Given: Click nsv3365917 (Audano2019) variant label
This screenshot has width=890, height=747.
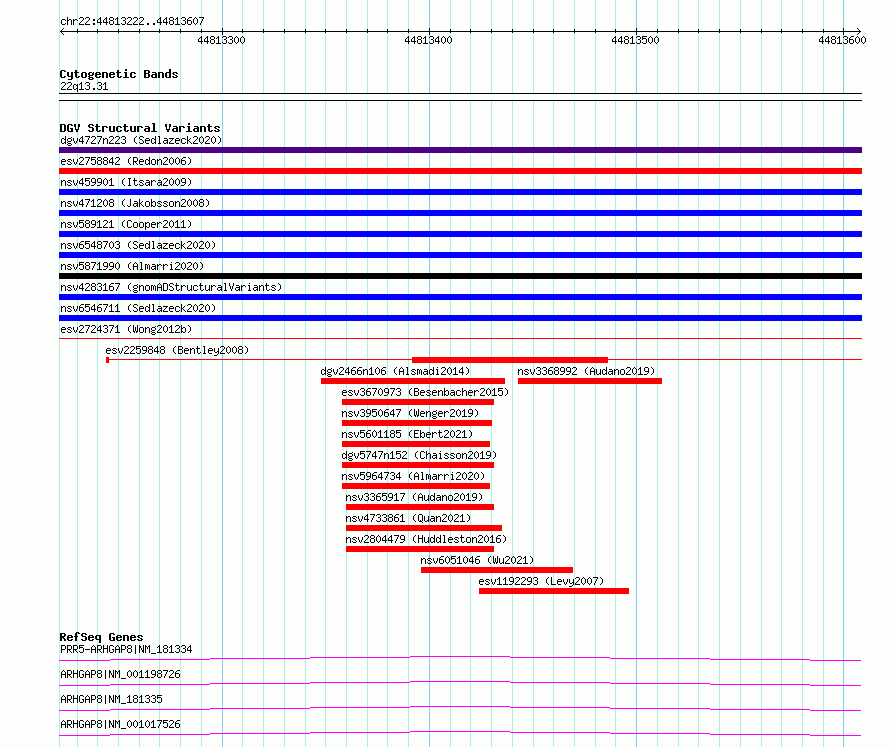Looking at the screenshot, I should coord(414,497).
